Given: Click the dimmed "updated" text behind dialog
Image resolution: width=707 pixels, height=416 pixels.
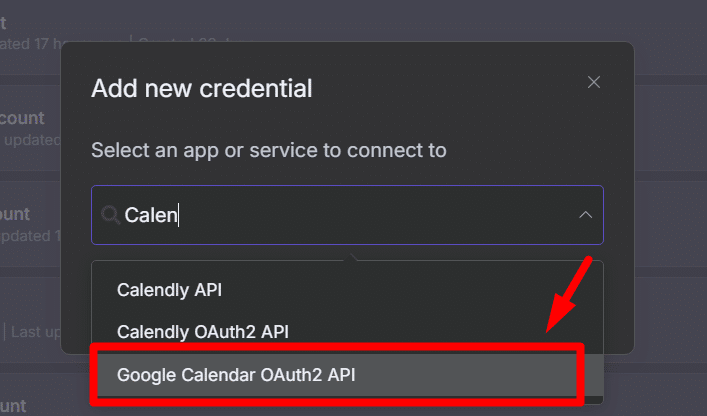Looking at the screenshot, I should (x=32, y=140).
